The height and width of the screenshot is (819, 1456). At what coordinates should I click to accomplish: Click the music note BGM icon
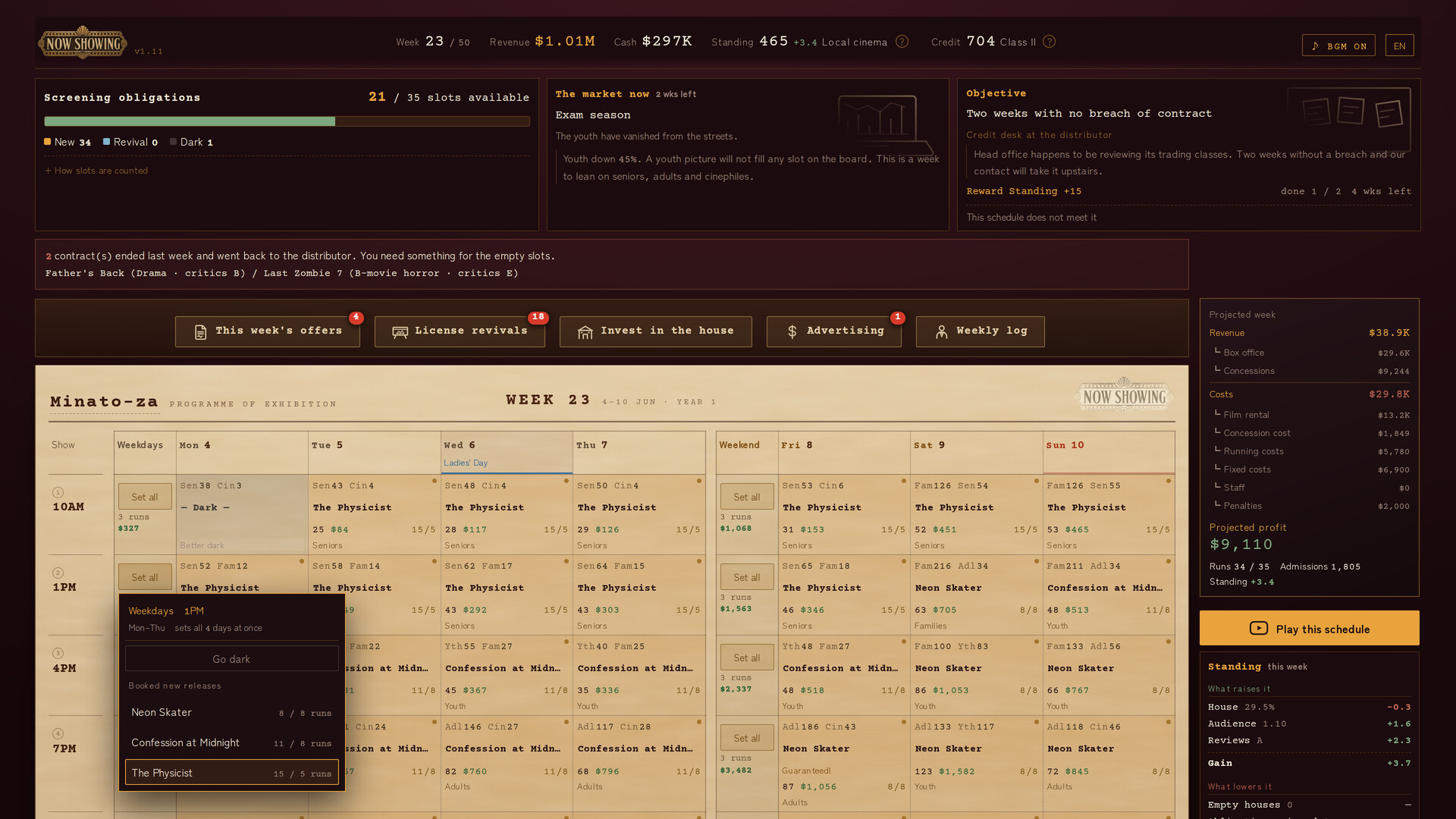pyautogui.click(x=1315, y=46)
